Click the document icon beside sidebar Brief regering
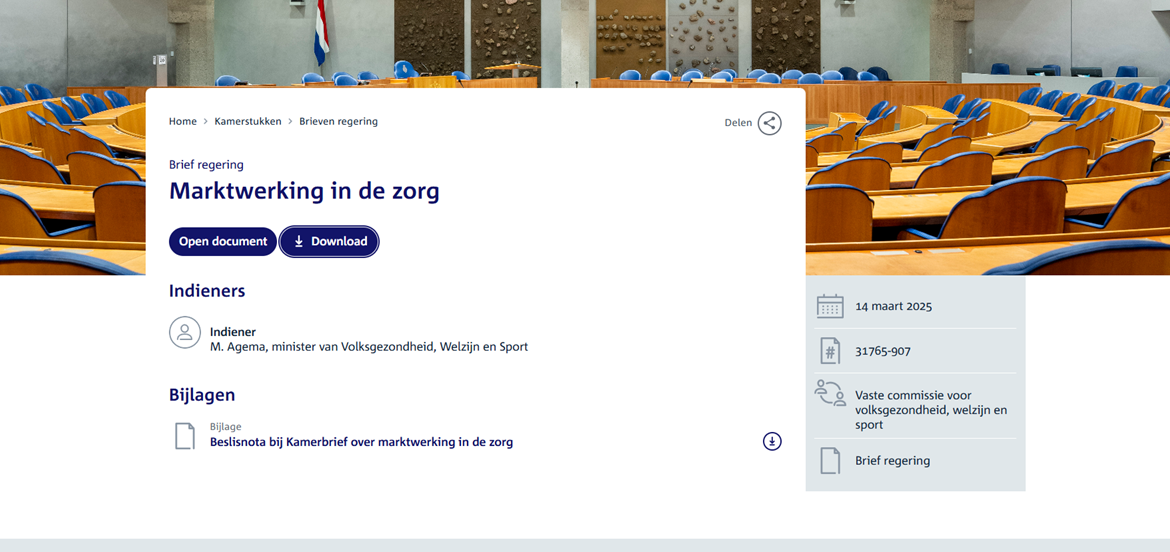Screen dimensions: 1170x552 (x=830, y=461)
